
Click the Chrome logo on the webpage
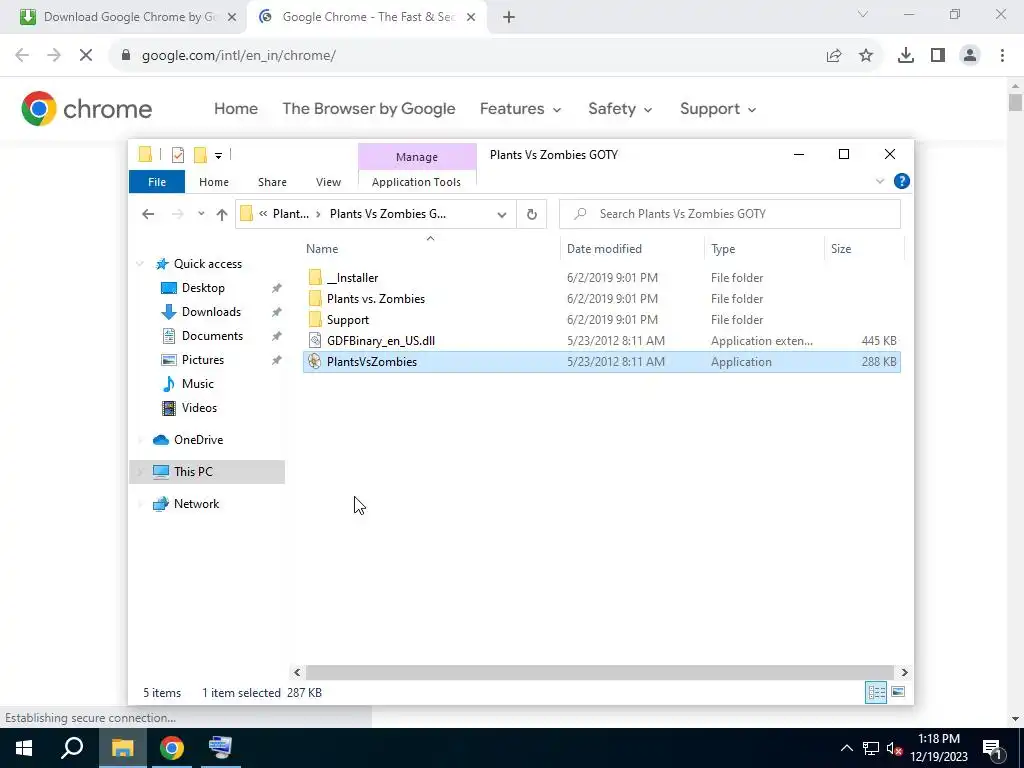click(x=86, y=108)
